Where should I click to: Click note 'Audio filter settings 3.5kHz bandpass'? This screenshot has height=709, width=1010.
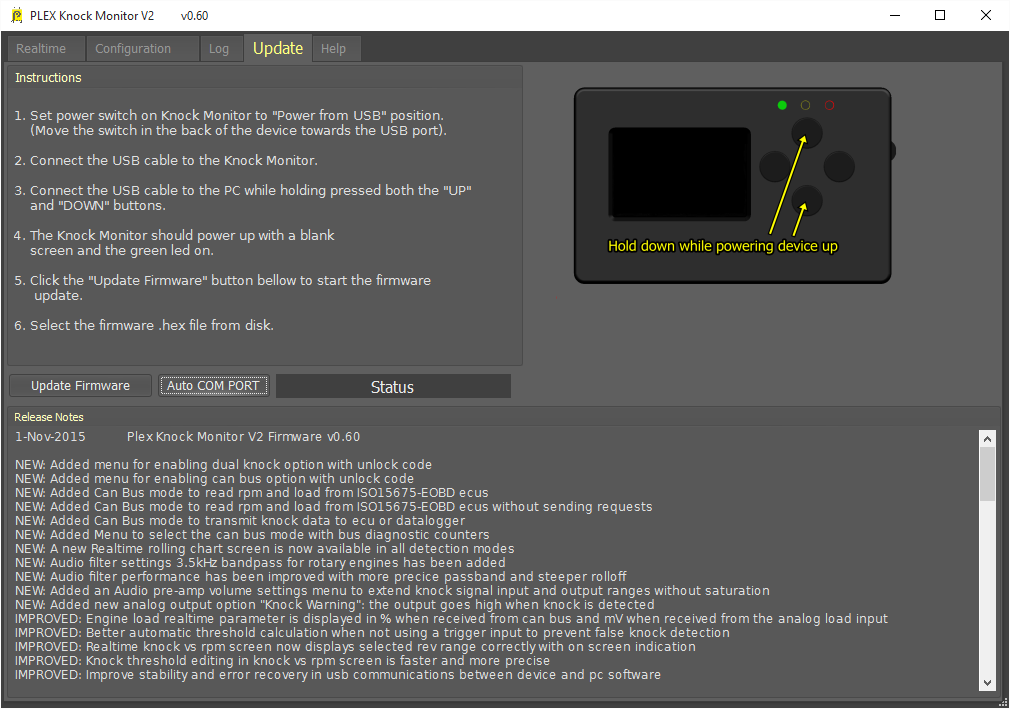click(x=260, y=563)
